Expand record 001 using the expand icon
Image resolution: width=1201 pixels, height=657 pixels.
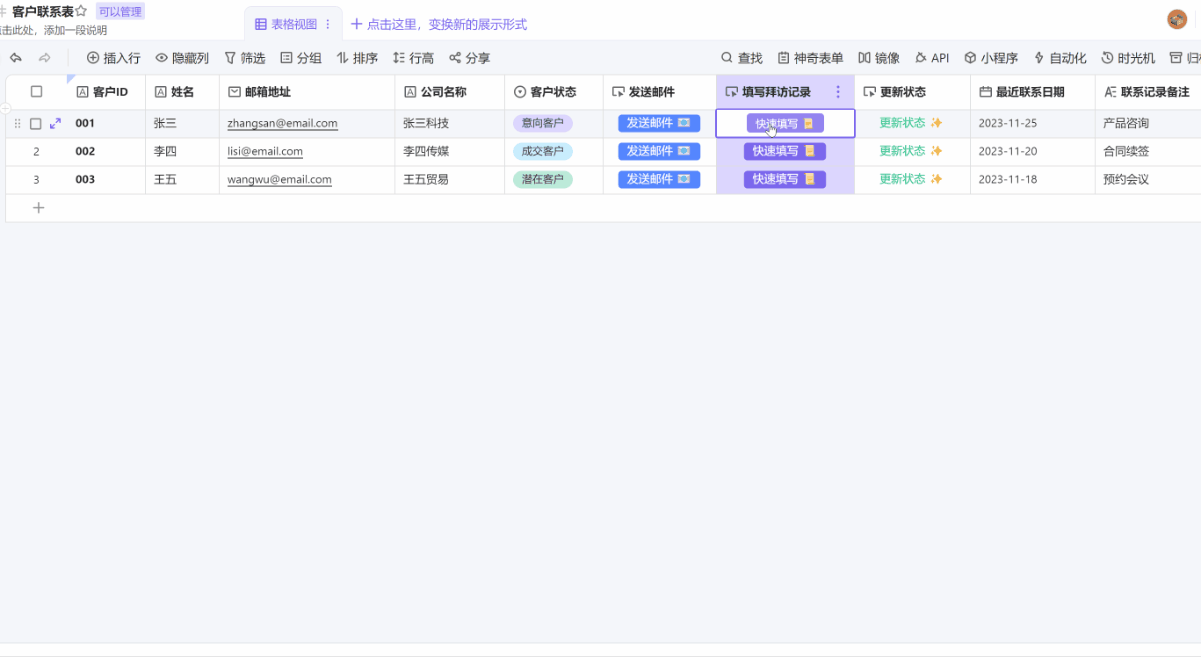pyautogui.click(x=55, y=123)
